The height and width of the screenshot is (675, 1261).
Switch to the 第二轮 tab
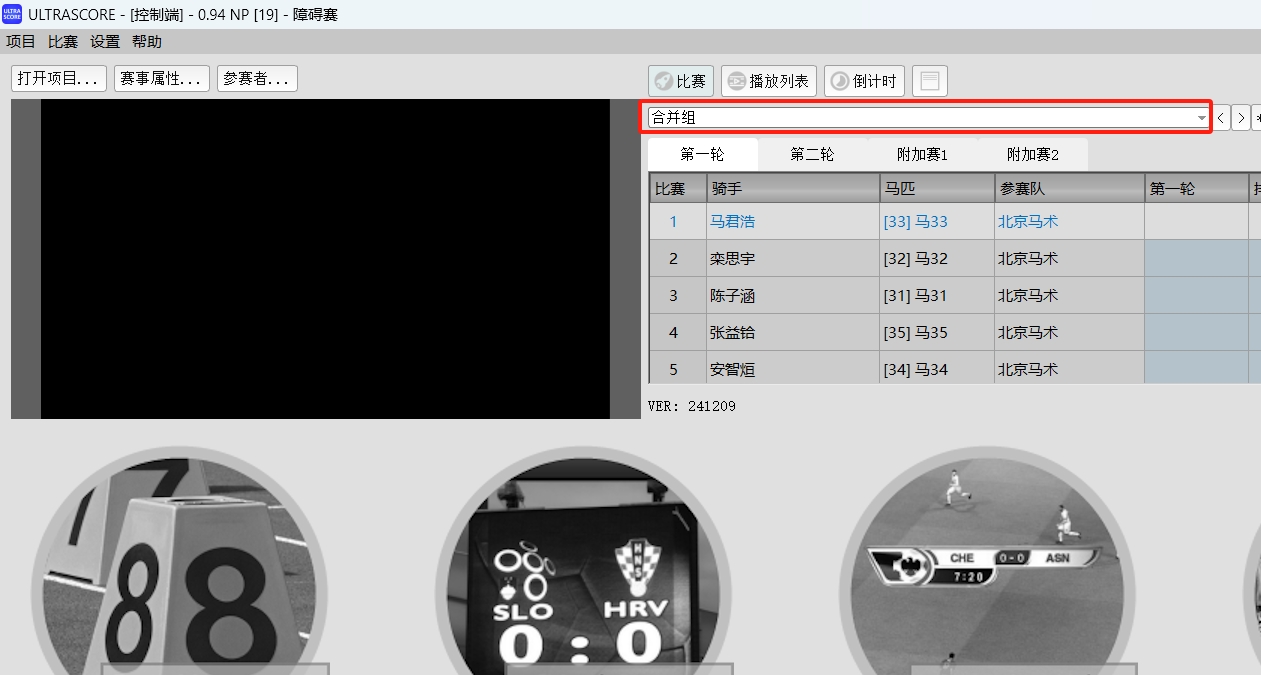point(811,155)
